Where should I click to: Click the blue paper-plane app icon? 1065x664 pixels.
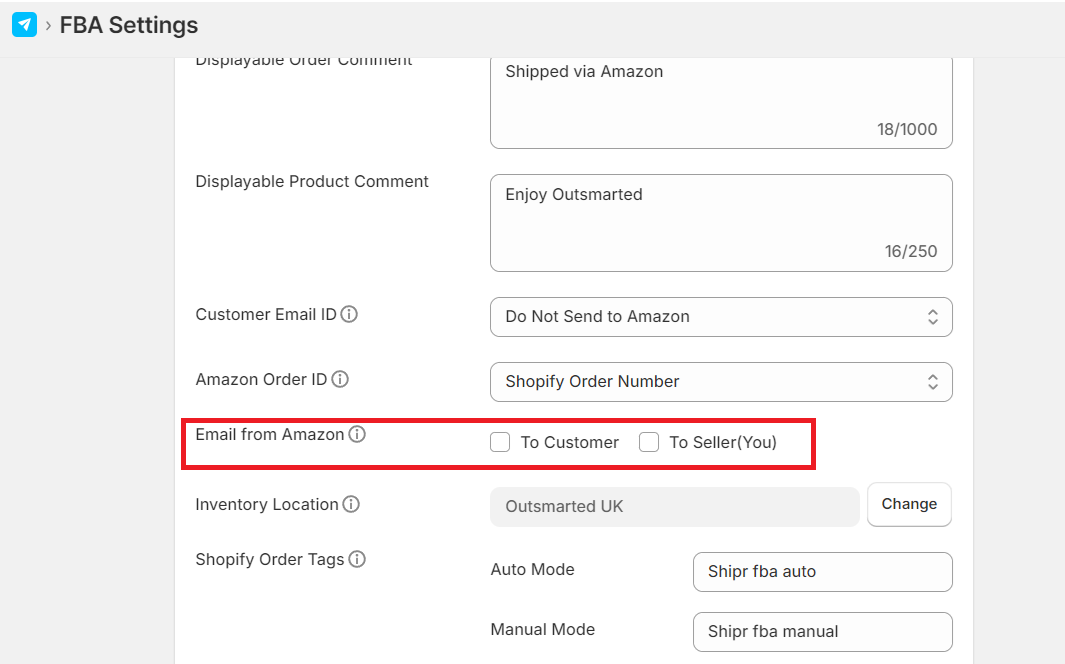(25, 25)
